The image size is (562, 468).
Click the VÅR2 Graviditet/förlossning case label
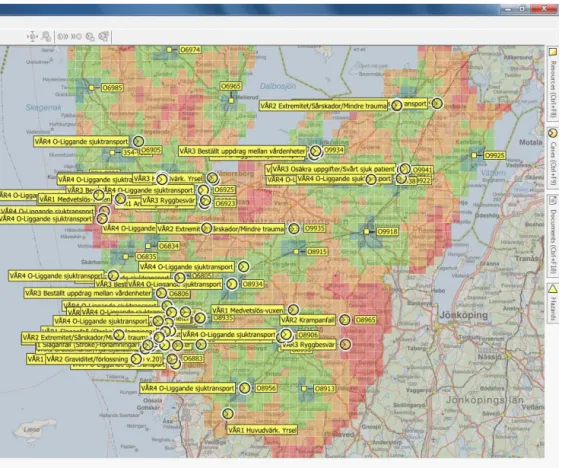coord(87,359)
